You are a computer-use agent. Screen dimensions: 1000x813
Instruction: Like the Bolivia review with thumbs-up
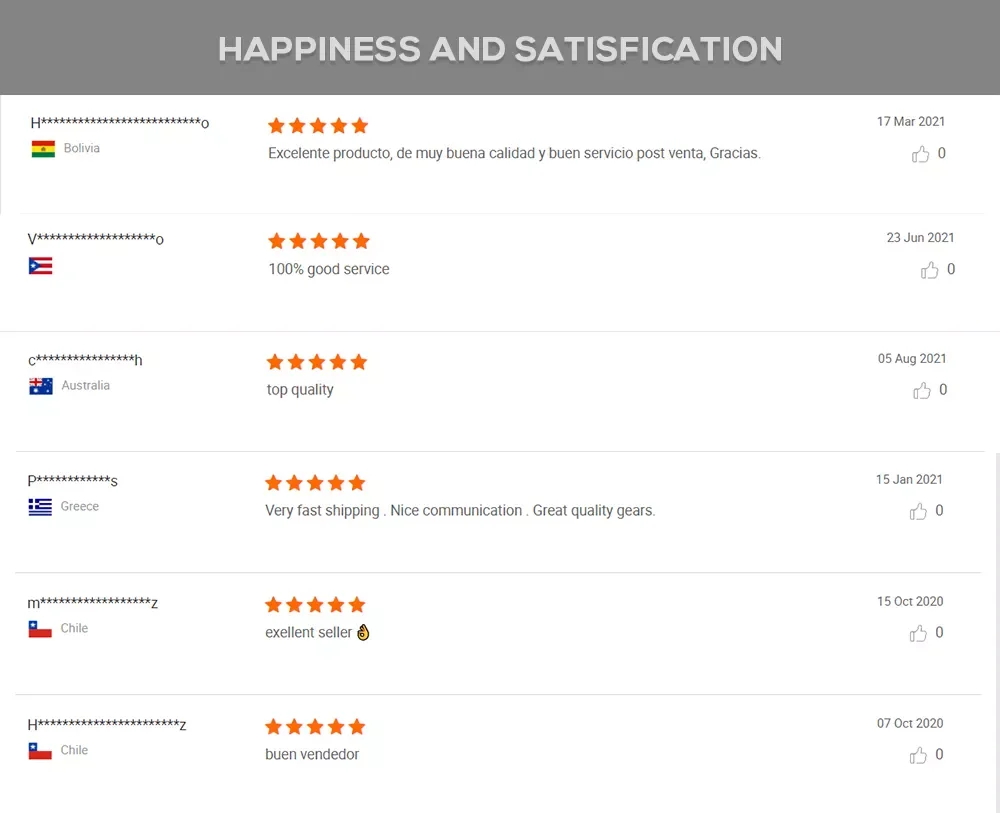point(921,154)
